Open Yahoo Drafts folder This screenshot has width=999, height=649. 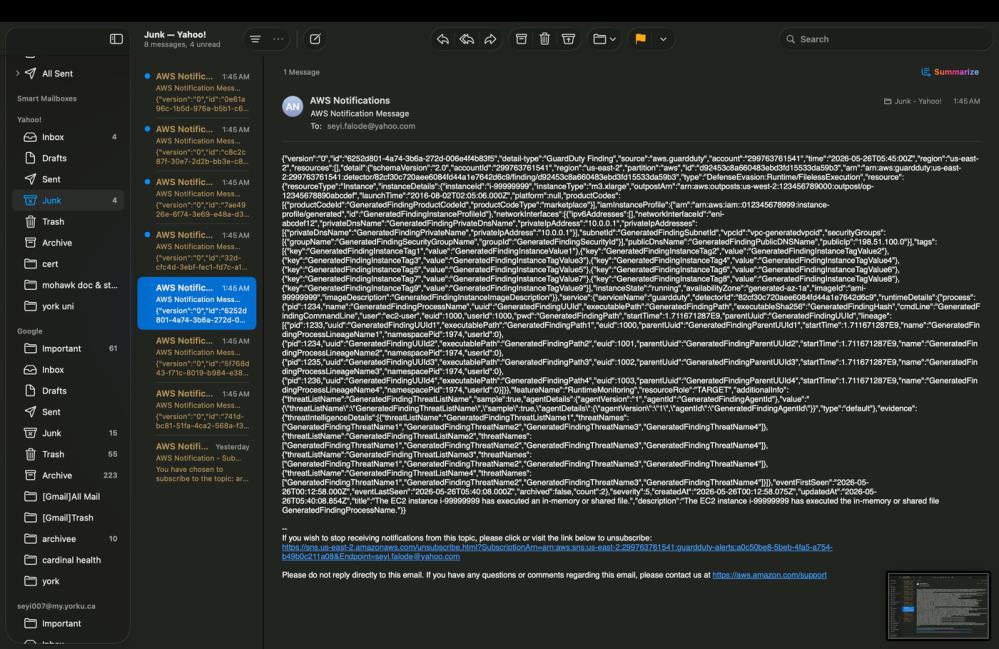pos(68,158)
